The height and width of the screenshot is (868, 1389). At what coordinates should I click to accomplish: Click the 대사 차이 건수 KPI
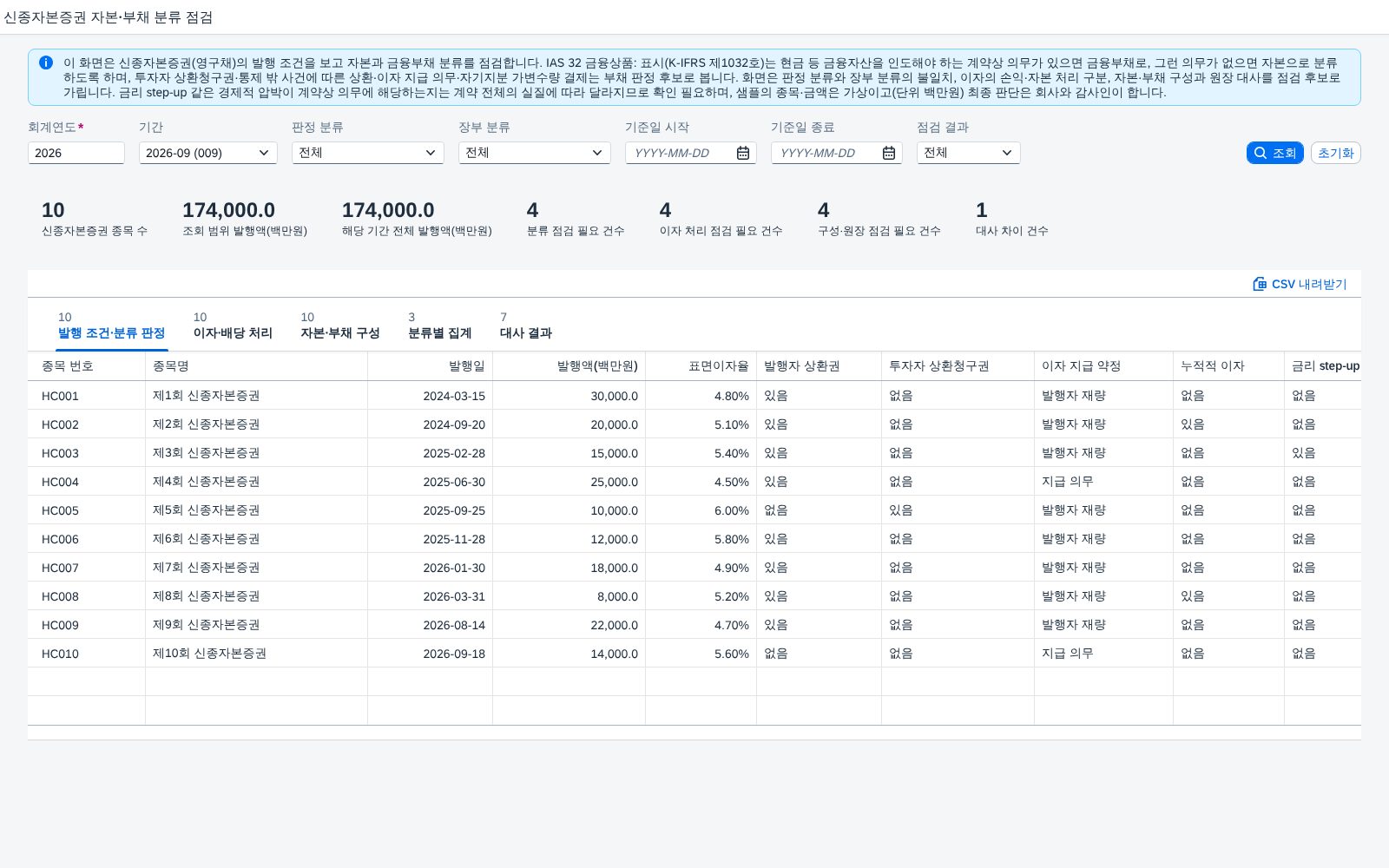pyautogui.click(x=1012, y=219)
